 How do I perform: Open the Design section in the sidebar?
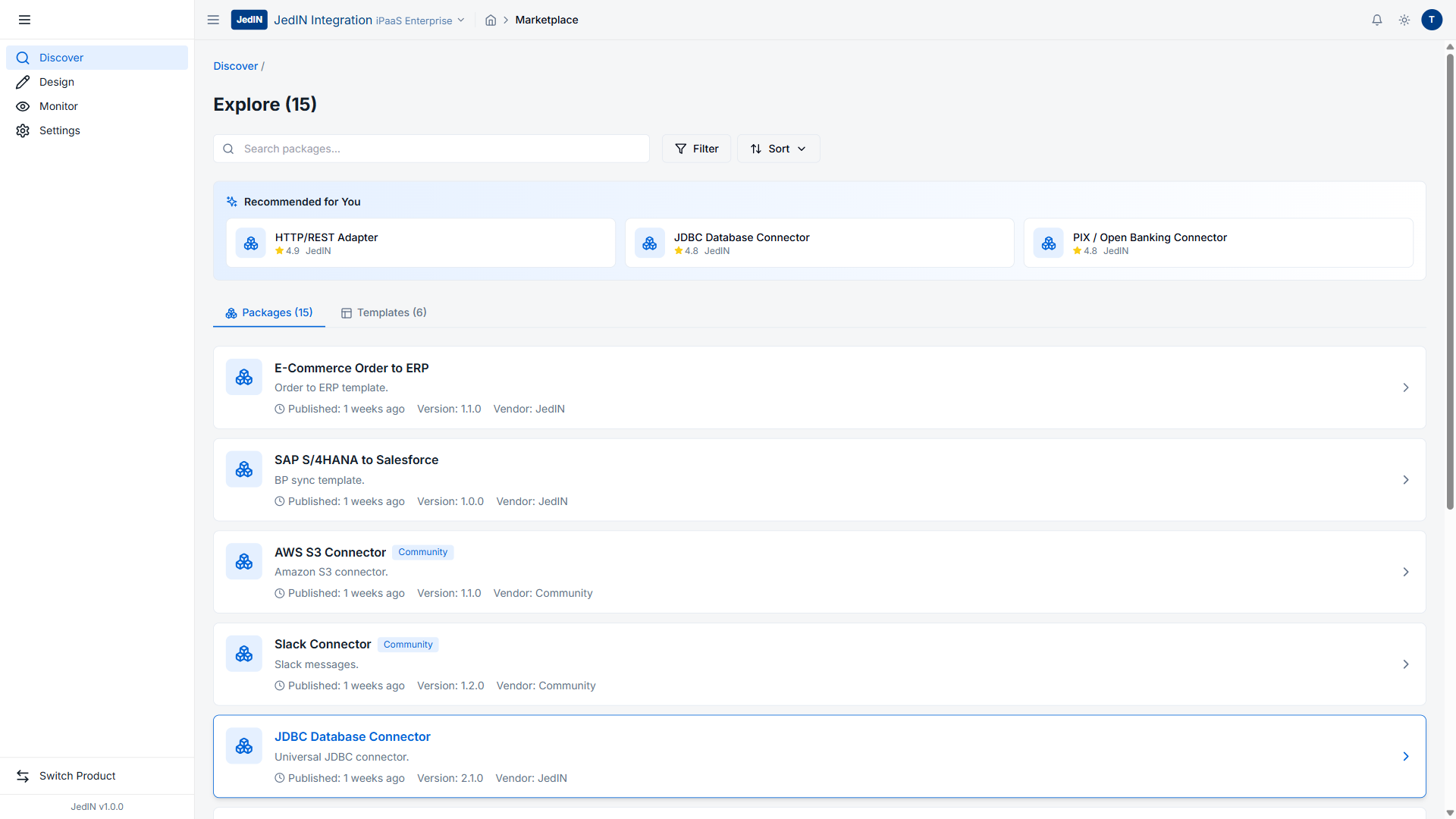coord(57,82)
